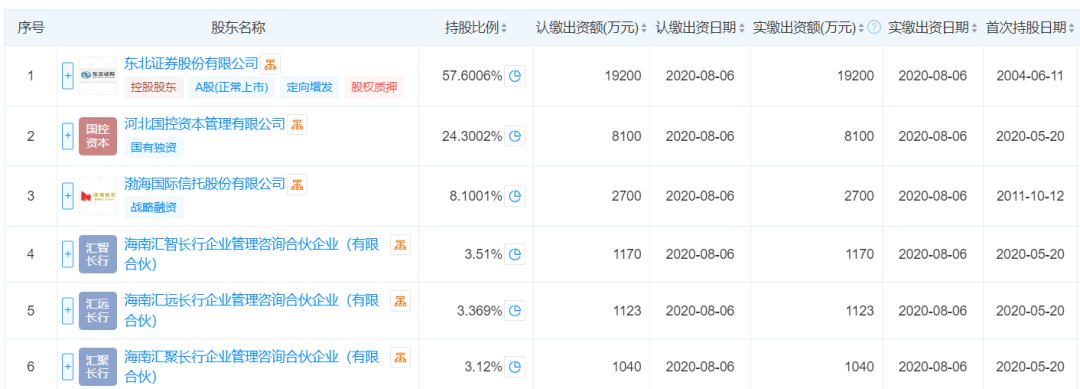Click the 国有独资 tag
1080x389 pixels.
click(x=154, y=148)
